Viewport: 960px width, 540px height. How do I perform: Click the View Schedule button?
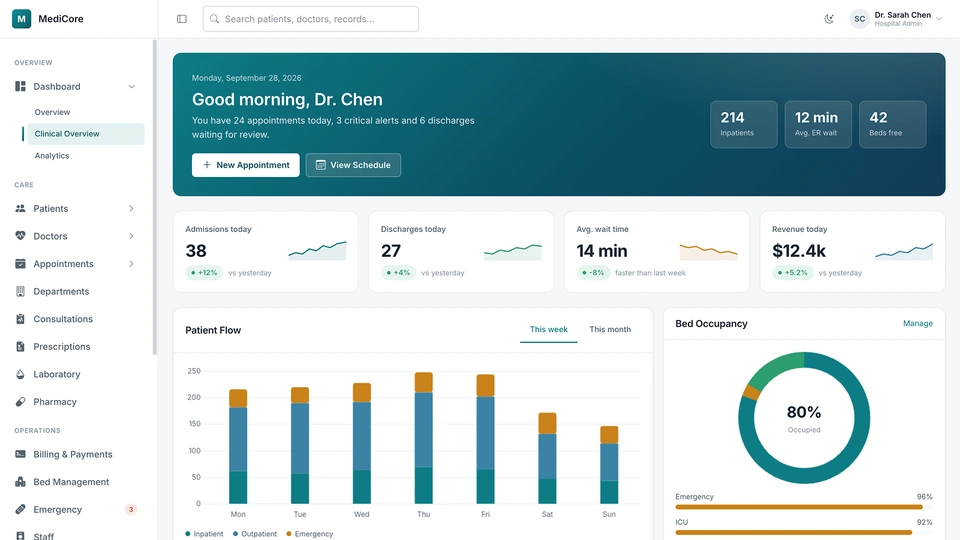[353, 165]
